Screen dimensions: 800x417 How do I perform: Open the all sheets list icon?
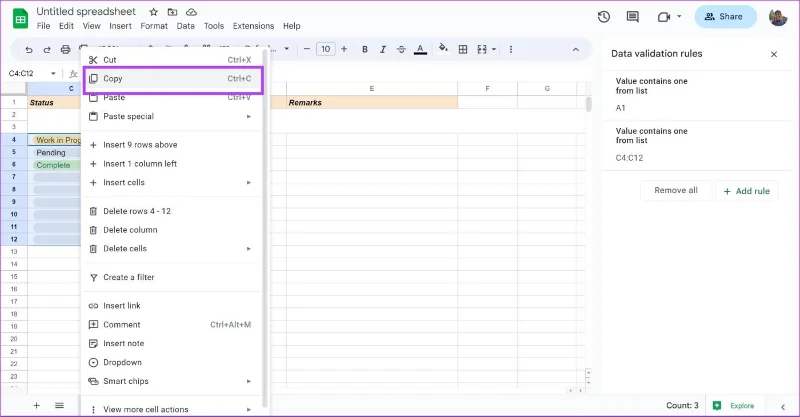coord(60,406)
